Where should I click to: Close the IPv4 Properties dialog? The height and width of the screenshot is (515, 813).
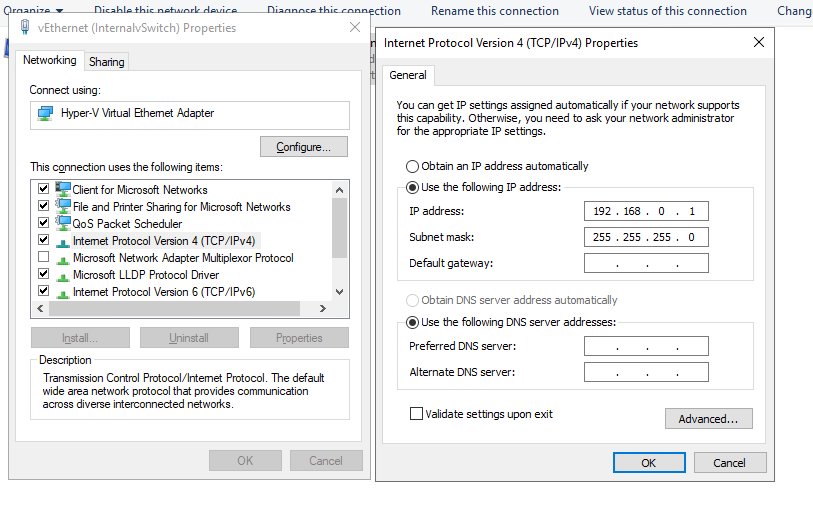[x=759, y=43]
